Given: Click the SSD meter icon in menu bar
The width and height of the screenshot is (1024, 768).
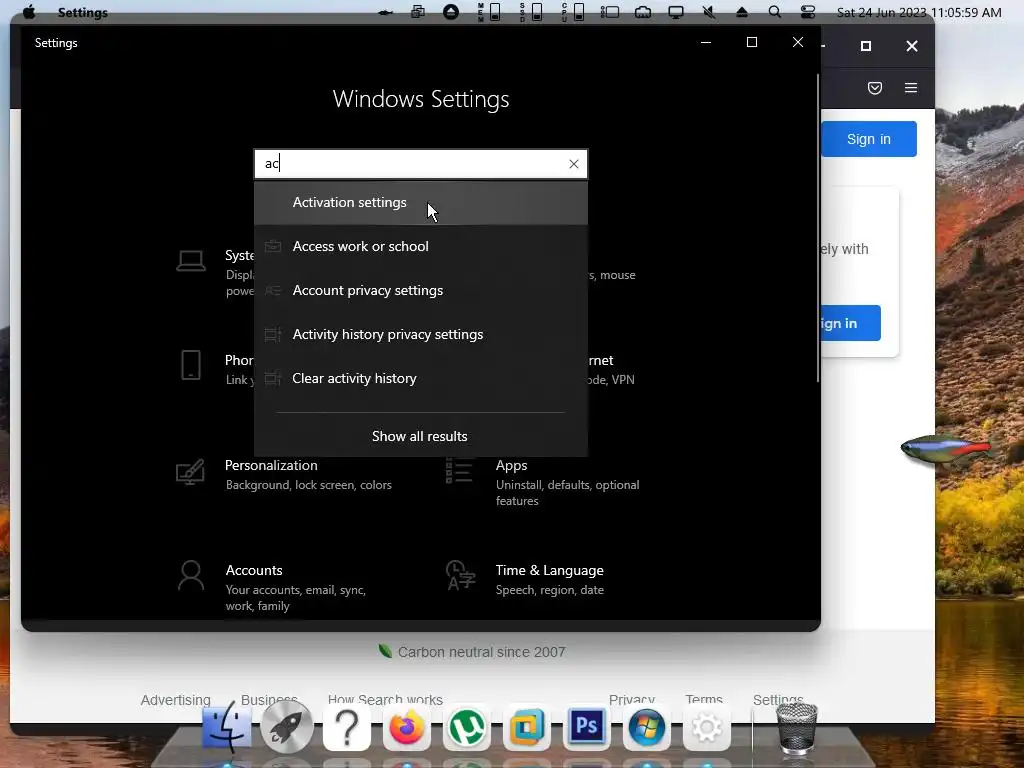Looking at the screenshot, I should (531, 12).
